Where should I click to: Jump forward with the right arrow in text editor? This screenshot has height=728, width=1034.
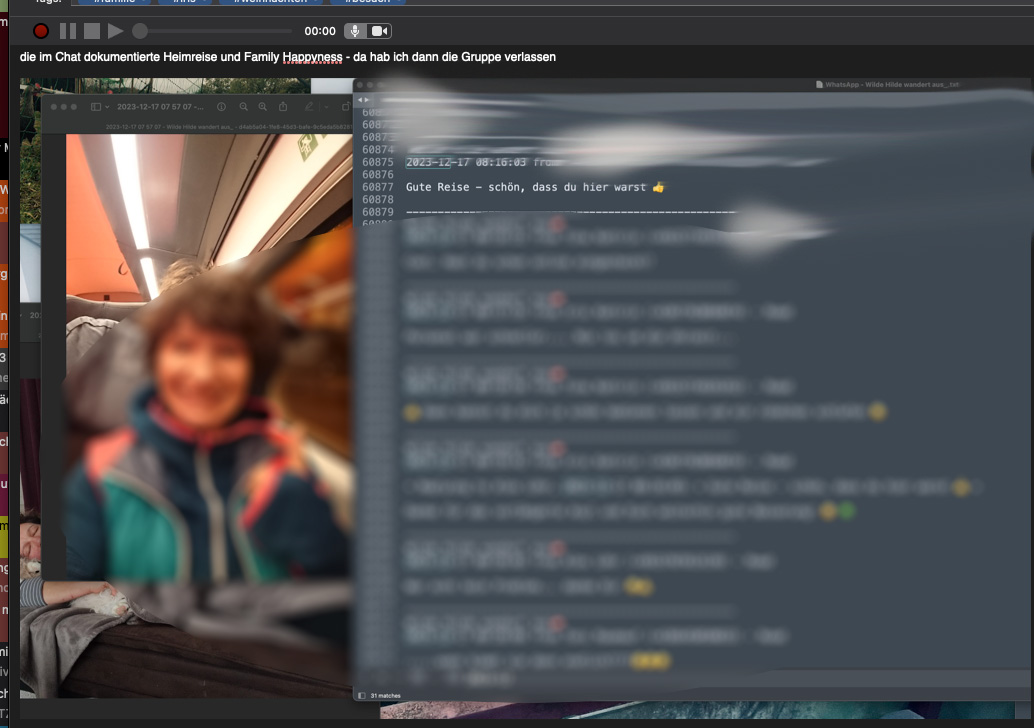(367, 100)
